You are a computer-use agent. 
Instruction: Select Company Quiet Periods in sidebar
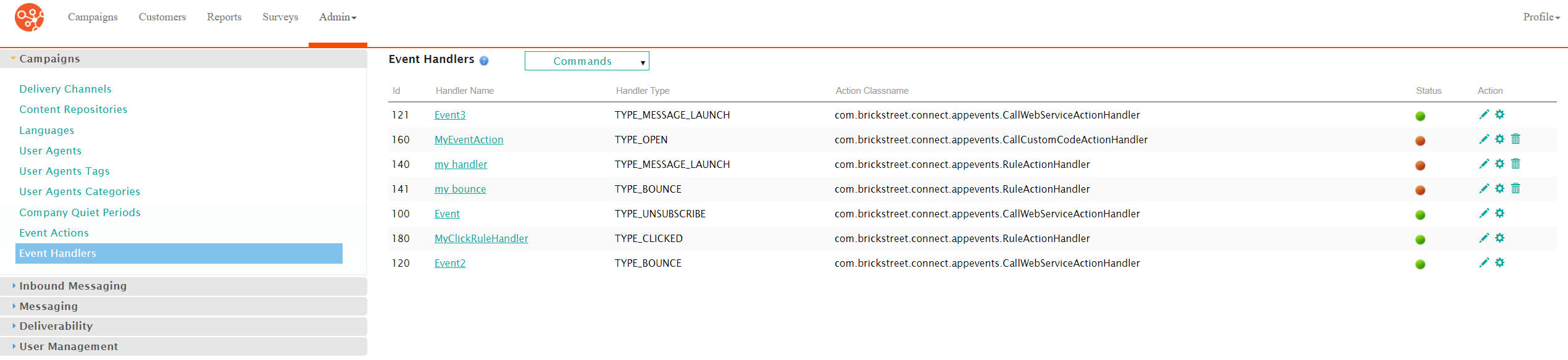tap(80, 212)
